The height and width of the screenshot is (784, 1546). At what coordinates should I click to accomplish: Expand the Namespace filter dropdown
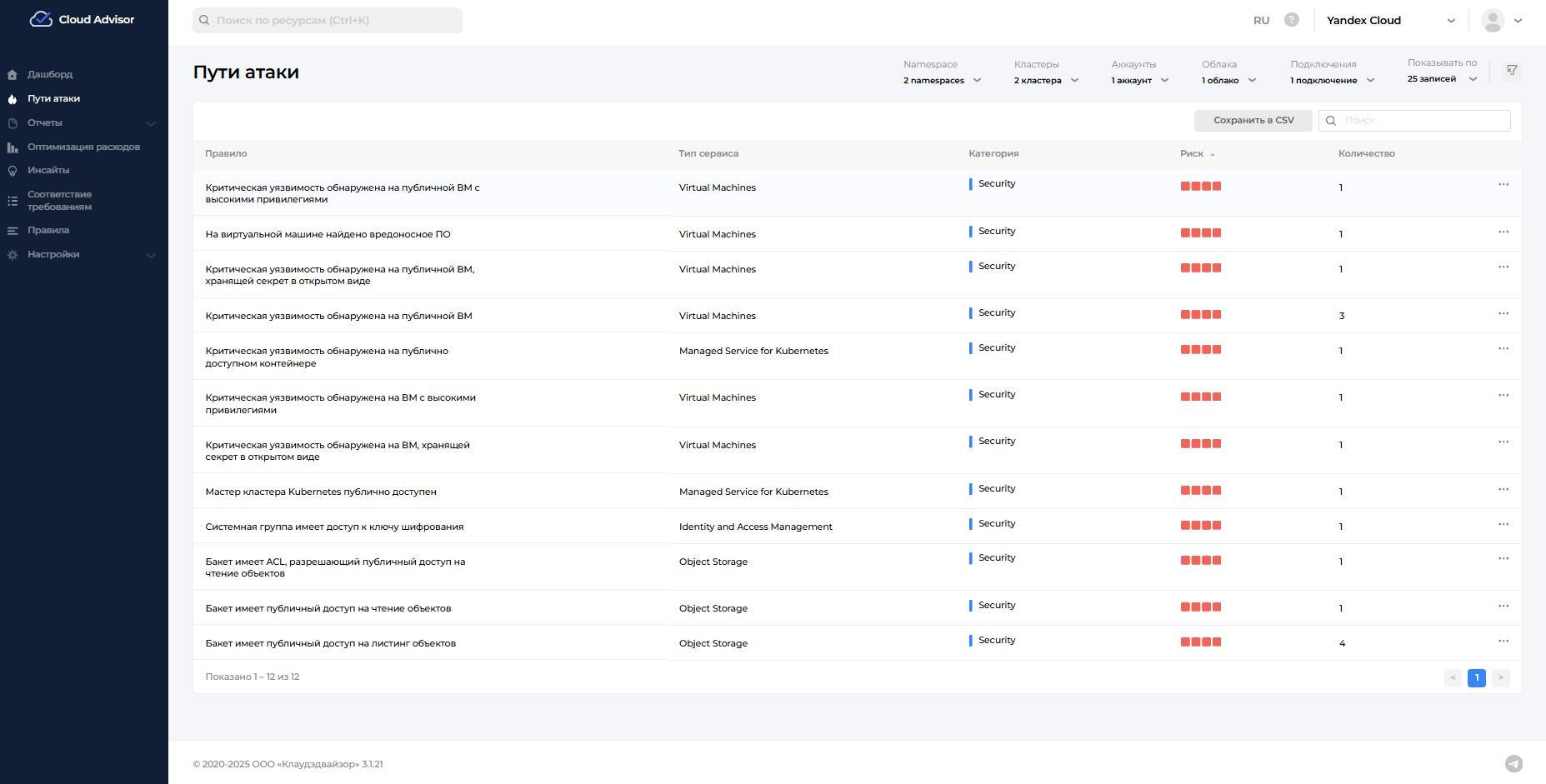(943, 80)
